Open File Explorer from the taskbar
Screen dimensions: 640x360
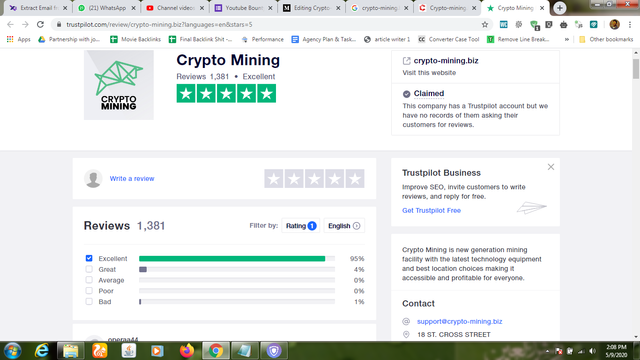(x=71, y=351)
